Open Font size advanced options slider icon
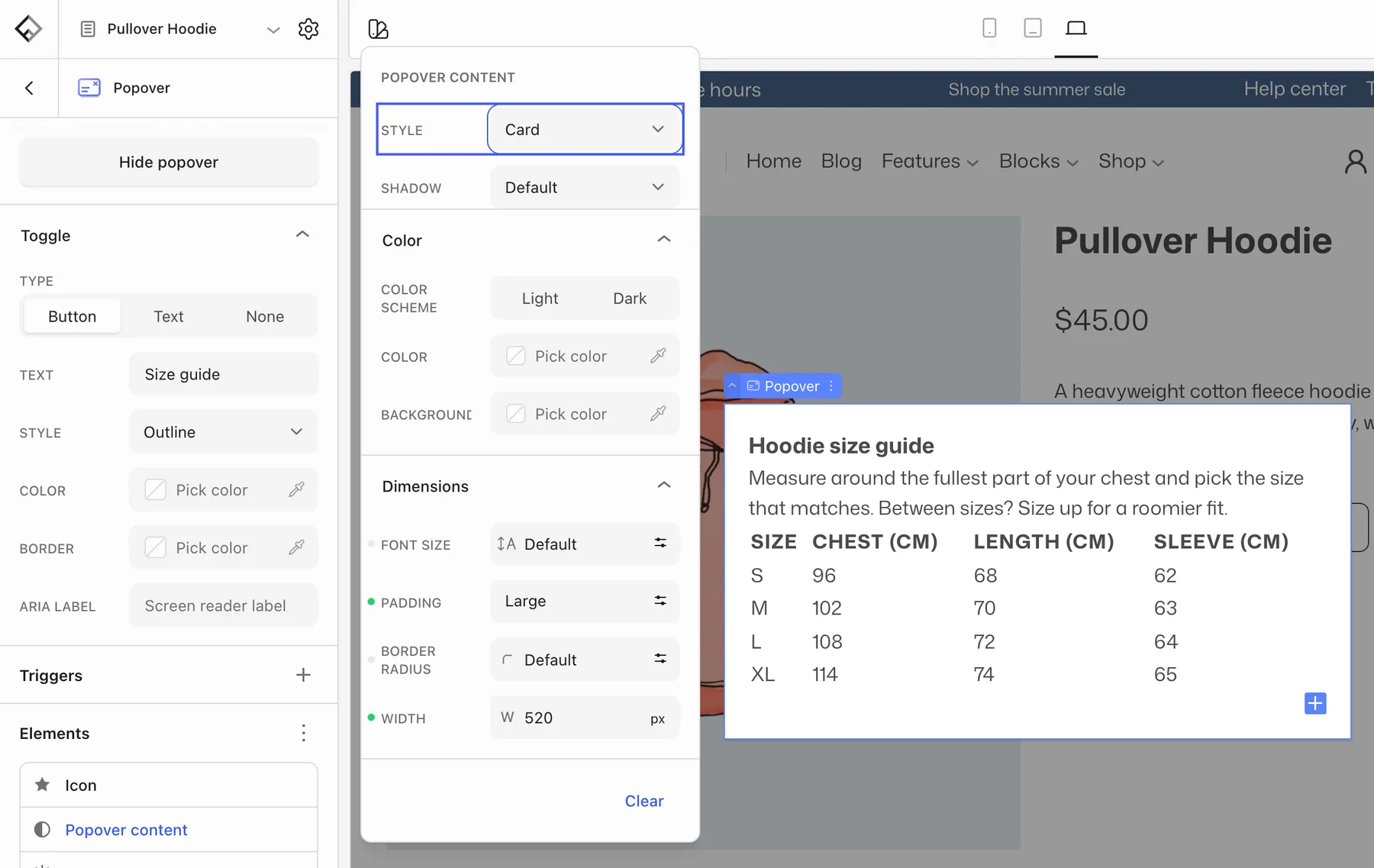 pyautogui.click(x=660, y=543)
